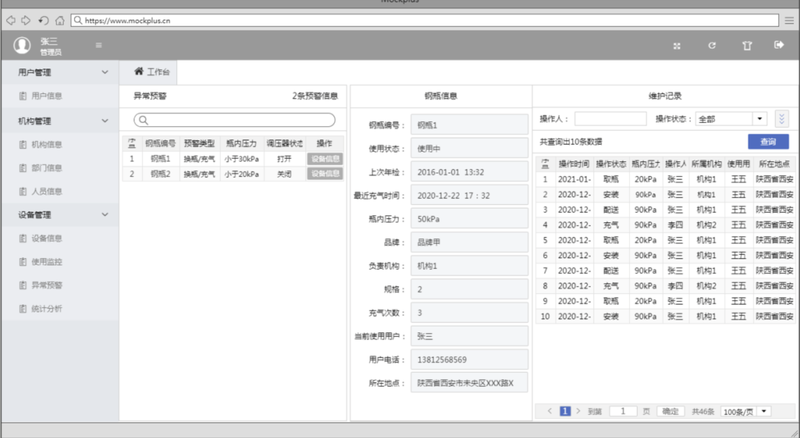Collapse the 用户管理 sidebar section
Image resolution: width=800 pixels, height=438 pixels.
tap(105, 72)
